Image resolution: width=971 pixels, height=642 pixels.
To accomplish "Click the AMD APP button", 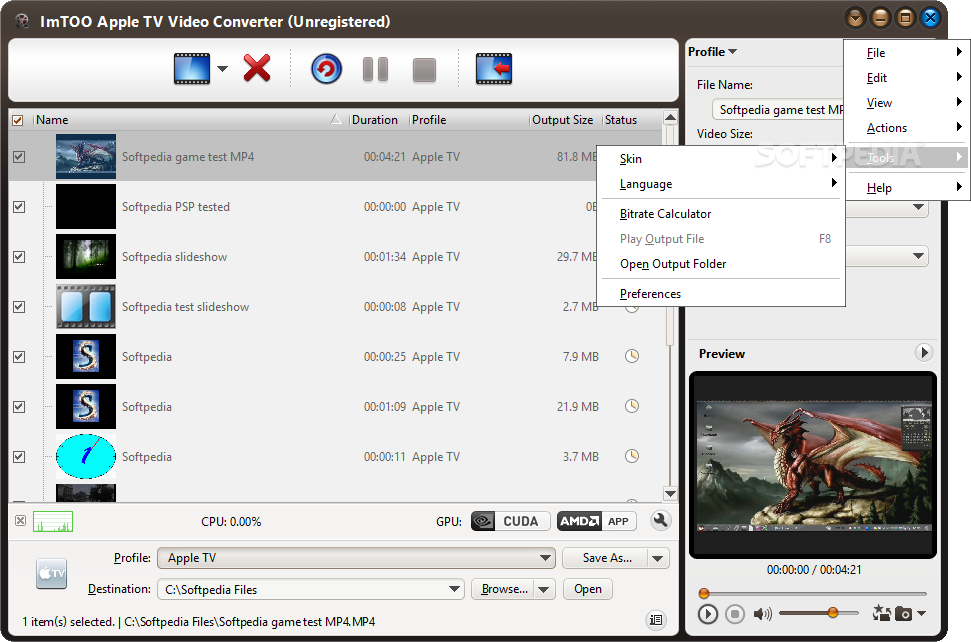I will pyautogui.click(x=596, y=521).
